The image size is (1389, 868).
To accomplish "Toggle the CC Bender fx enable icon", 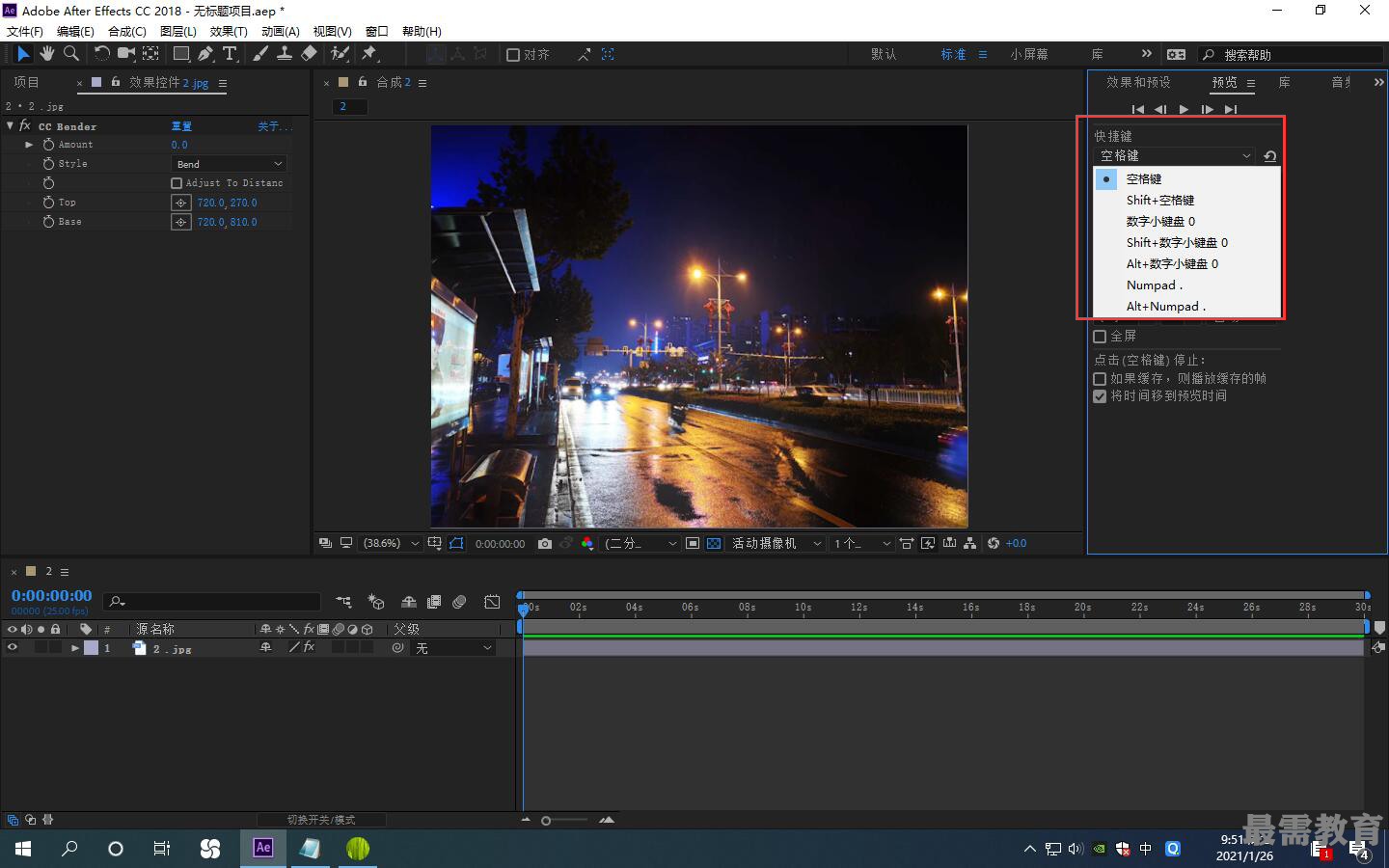I will [25, 126].
